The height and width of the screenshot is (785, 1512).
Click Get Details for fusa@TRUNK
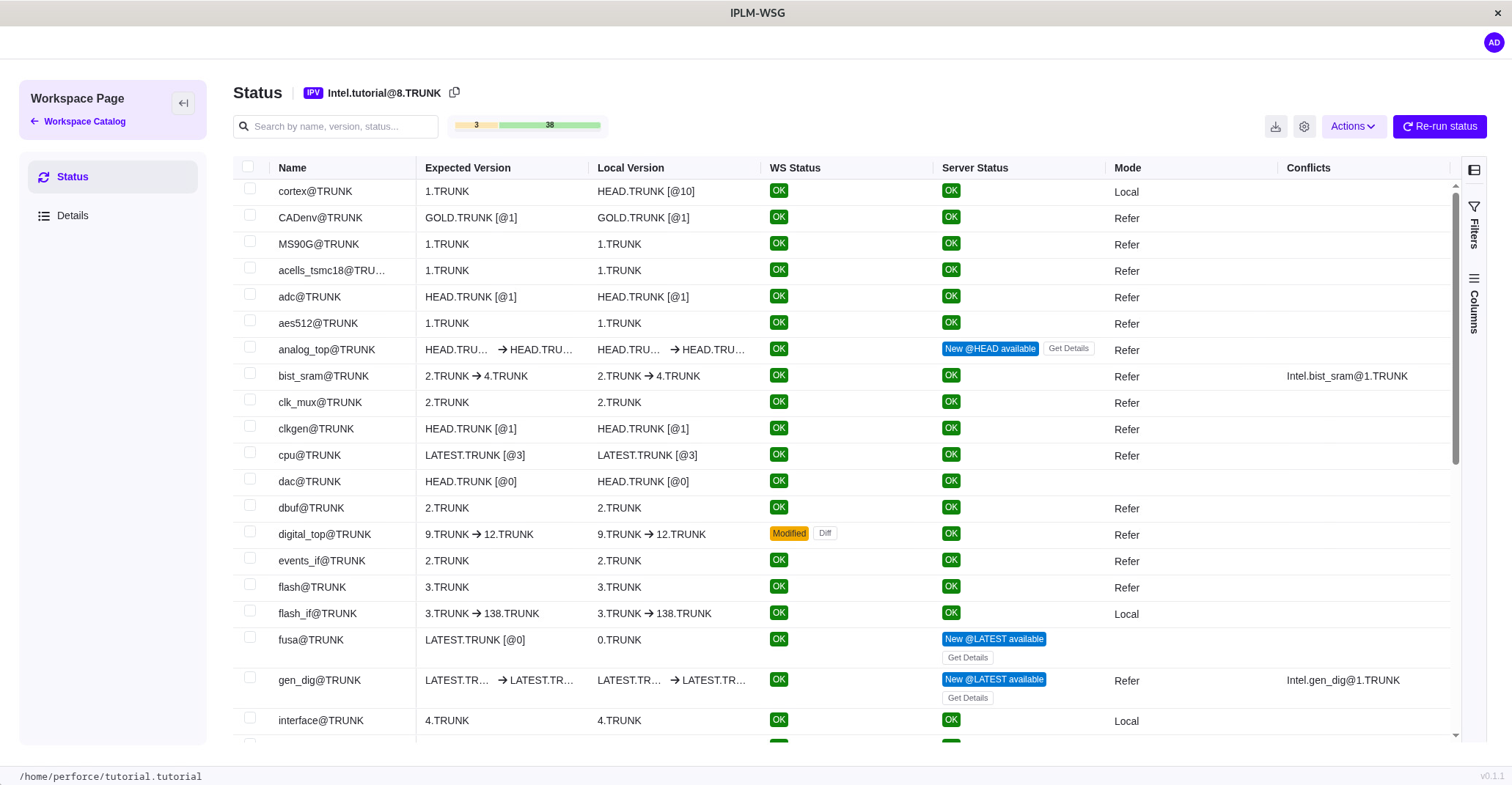967,658
